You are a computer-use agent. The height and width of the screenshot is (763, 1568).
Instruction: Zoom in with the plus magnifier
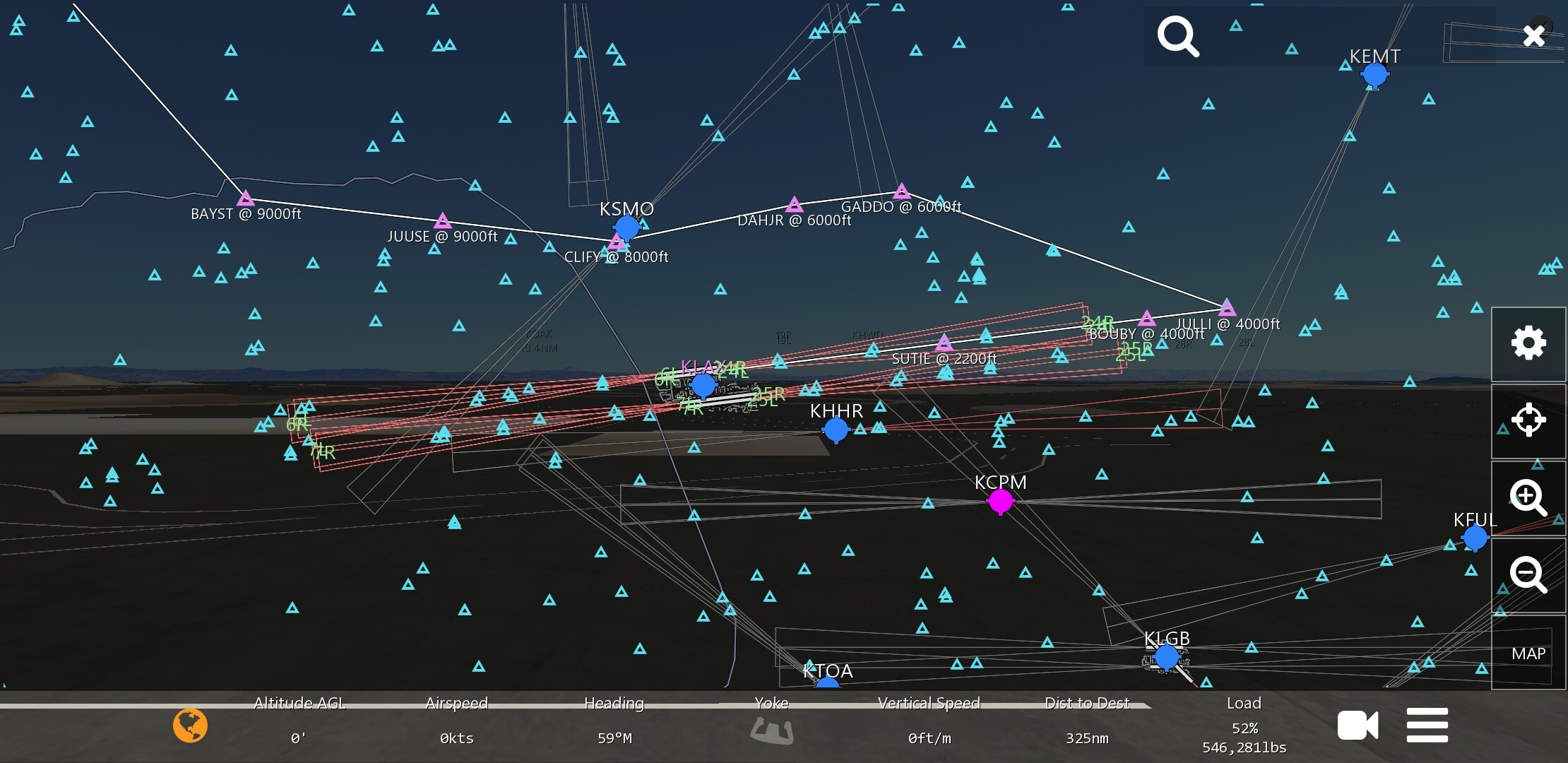coord(1528,497)
